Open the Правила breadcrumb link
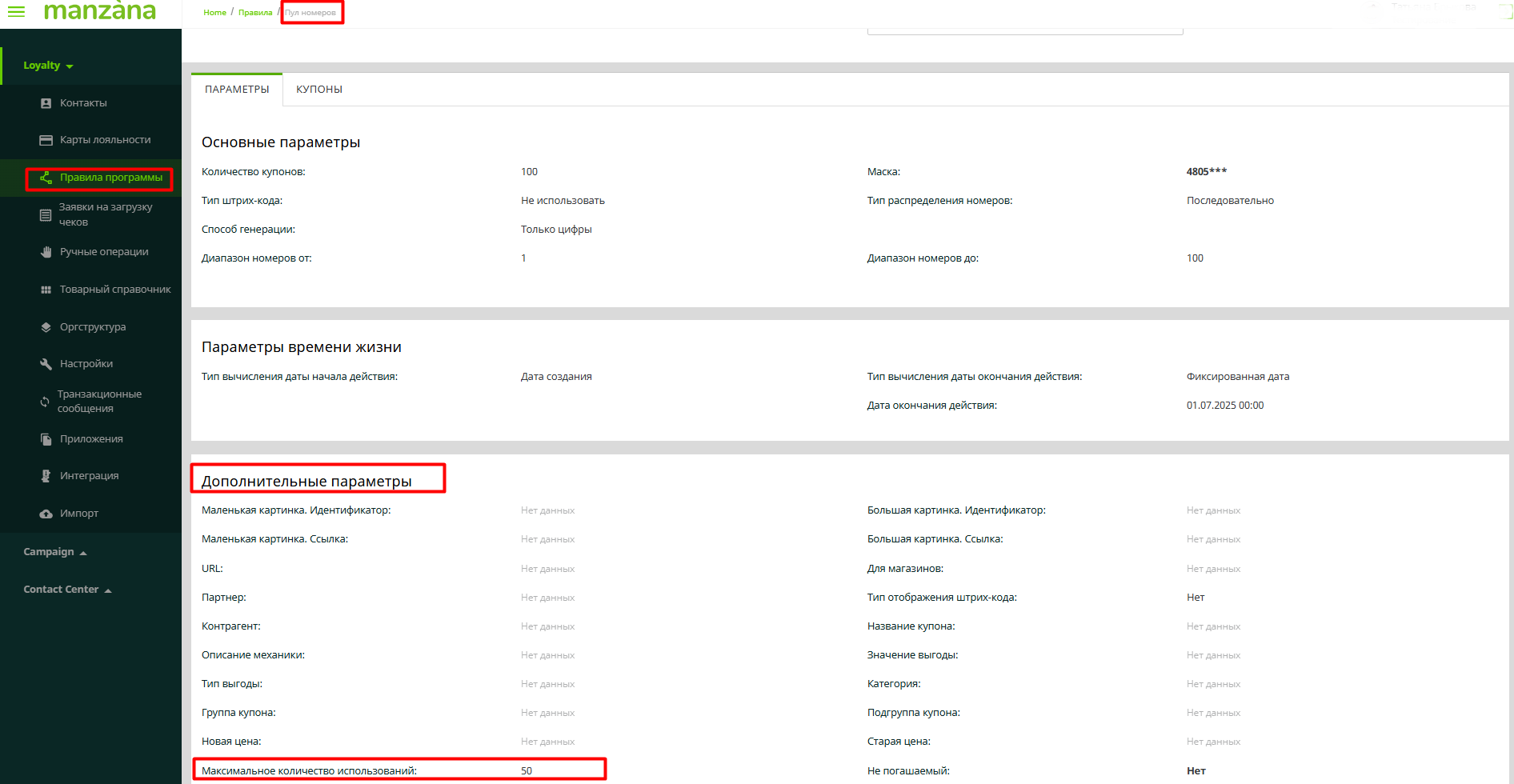 [255, 13]
